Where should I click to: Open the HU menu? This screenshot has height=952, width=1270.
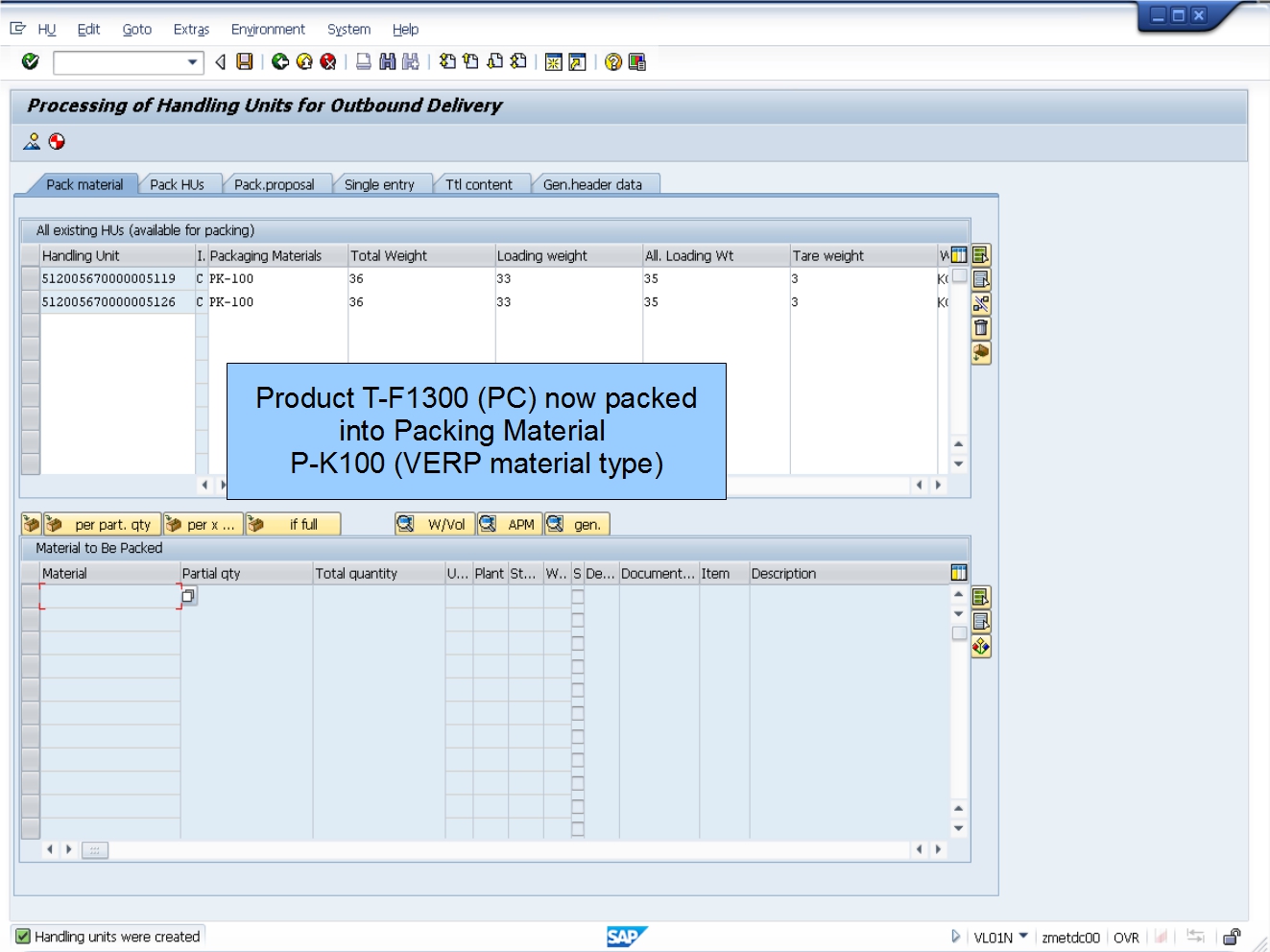[x=47, y=30]
